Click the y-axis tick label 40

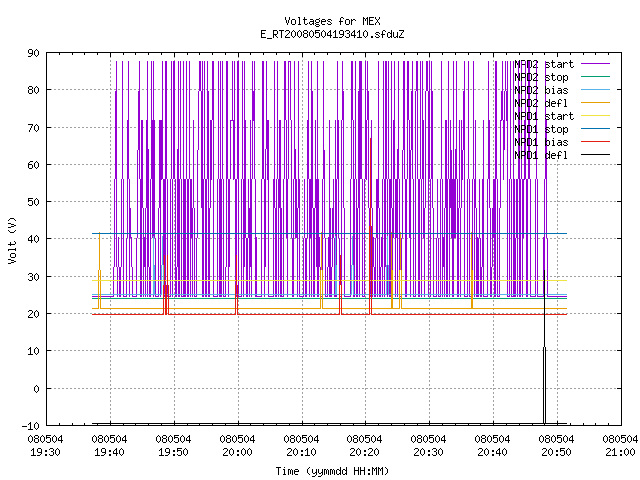click(34, 239)
